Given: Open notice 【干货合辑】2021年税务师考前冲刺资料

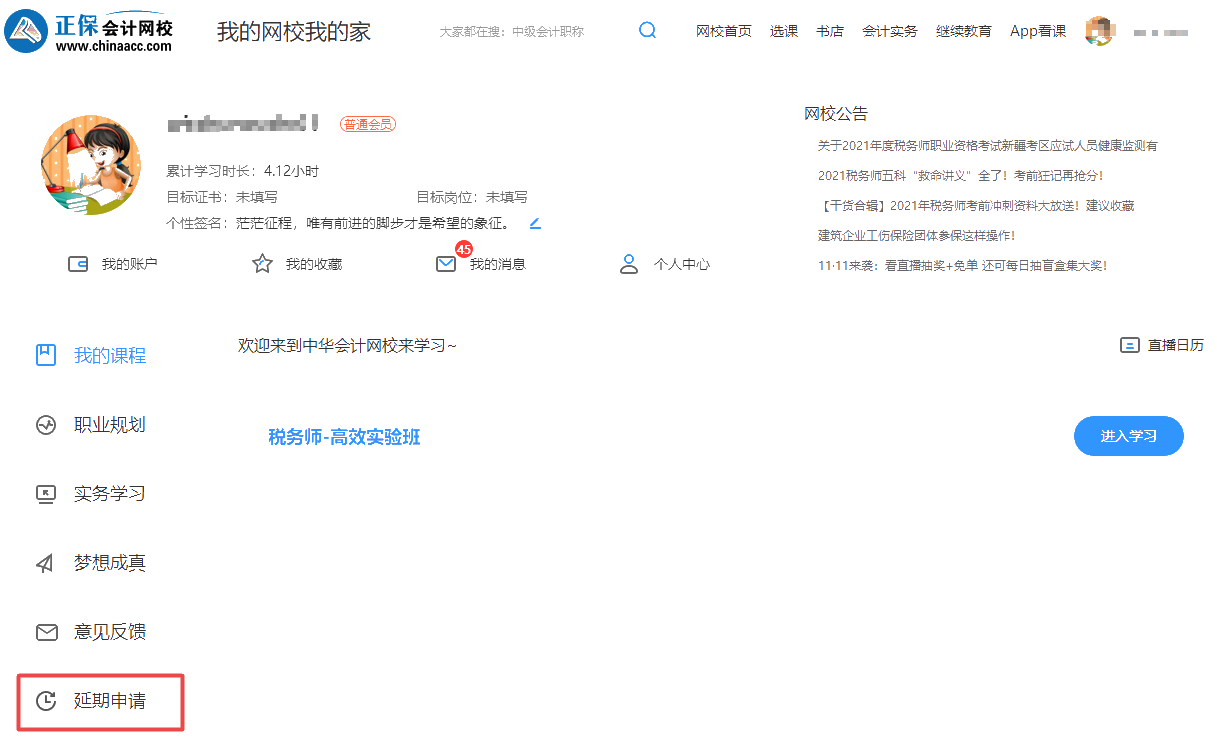Looking at the screenshot, I should tap(976, 205).
